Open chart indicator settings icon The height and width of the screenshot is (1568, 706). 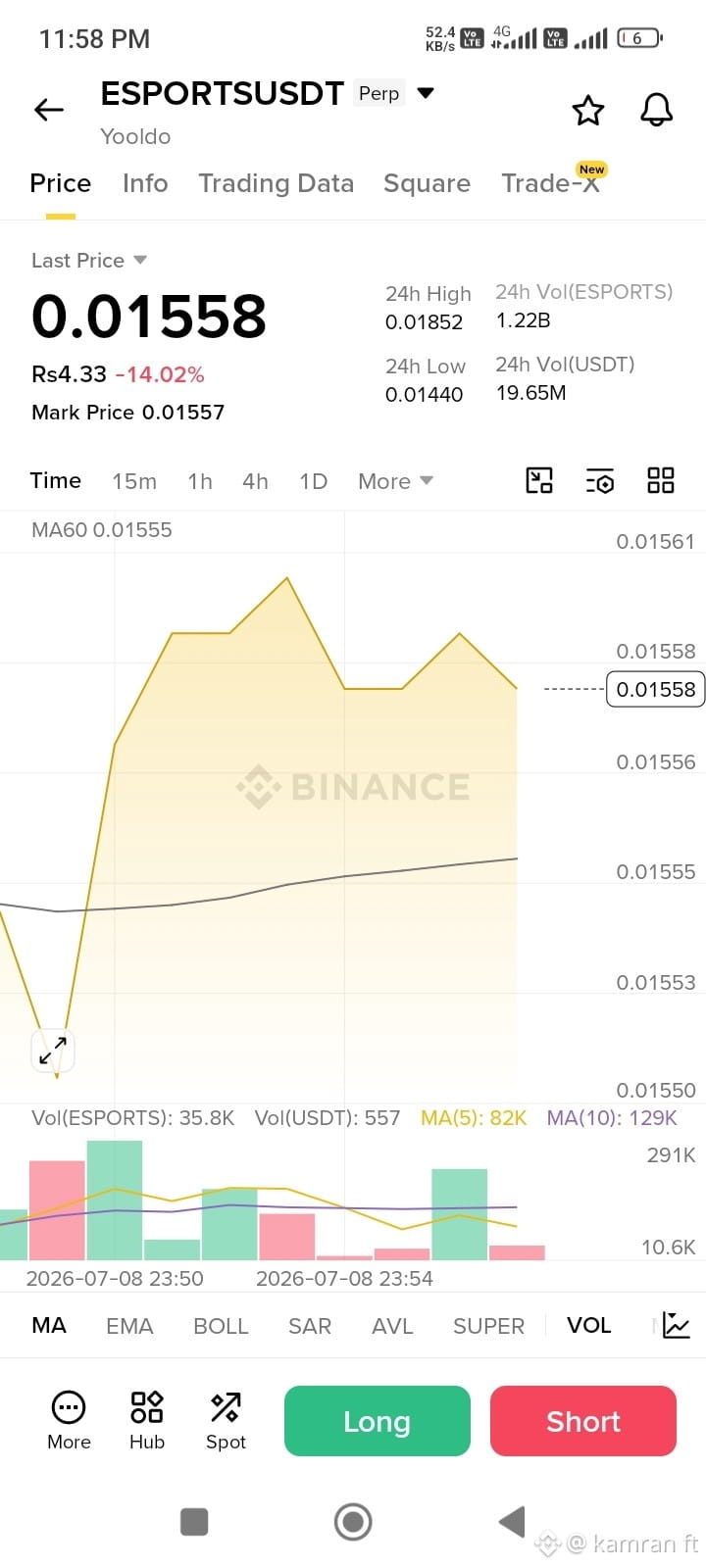click(x=600, y=480)
